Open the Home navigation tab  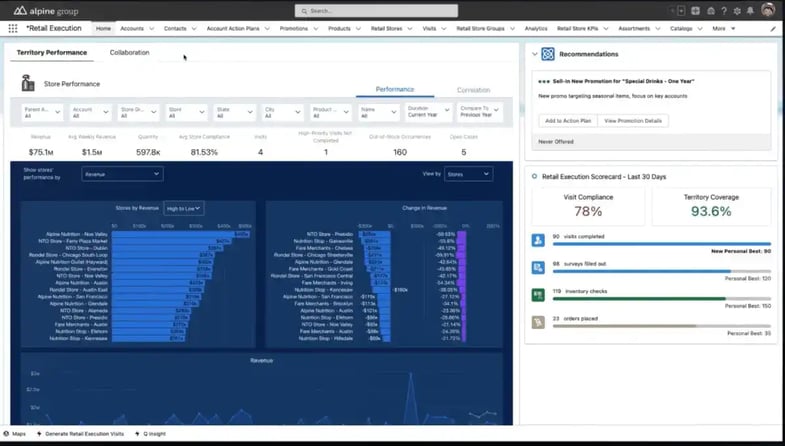[x=103, y=29]
